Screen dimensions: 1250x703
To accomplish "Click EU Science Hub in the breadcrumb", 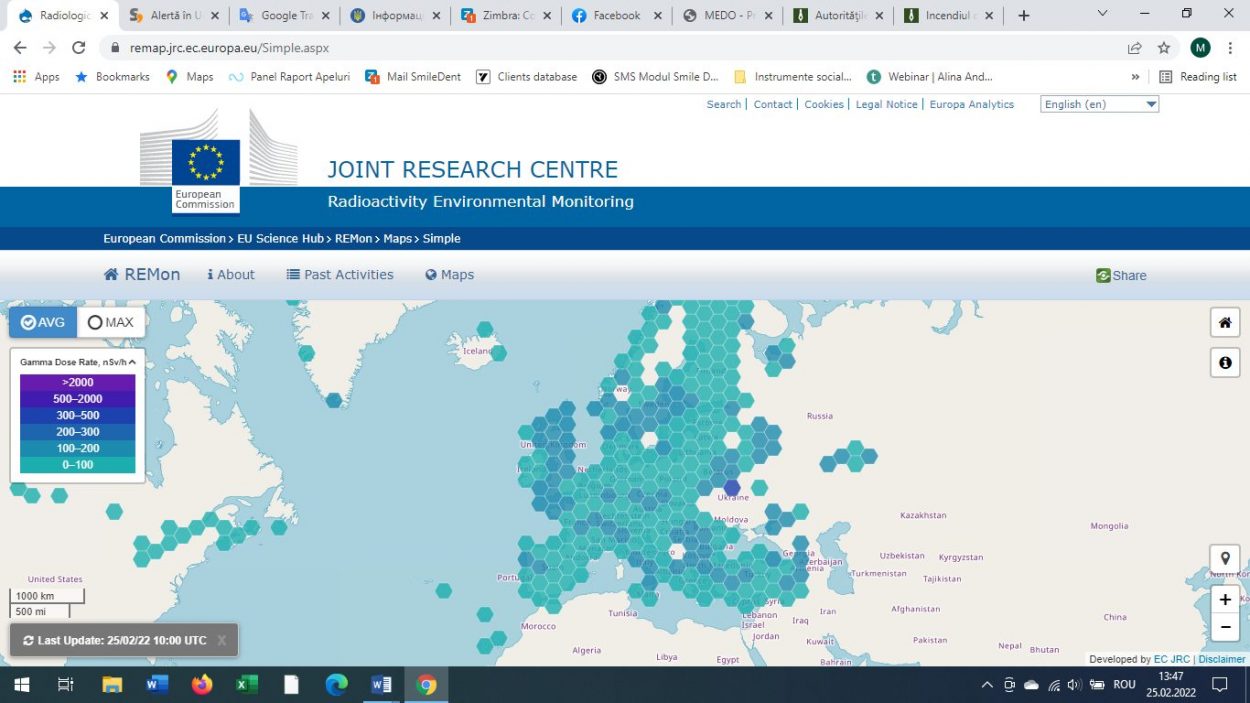I will point(281,238).
